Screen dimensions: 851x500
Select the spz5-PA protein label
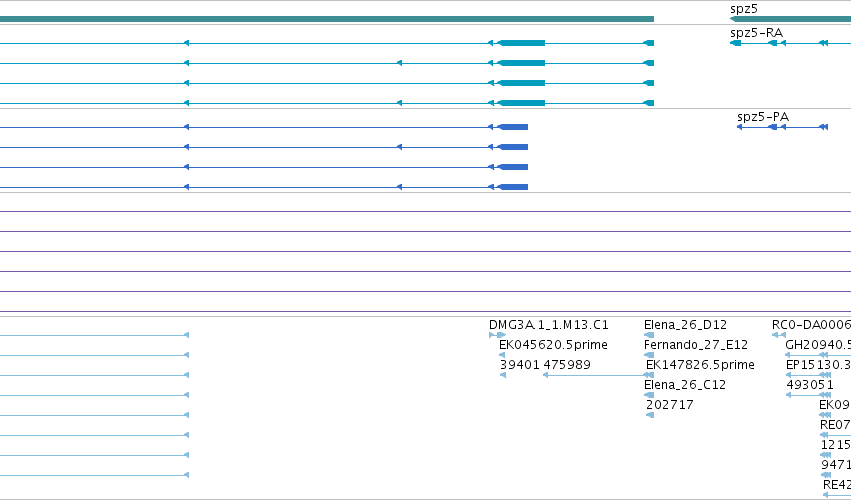point(763,117)
